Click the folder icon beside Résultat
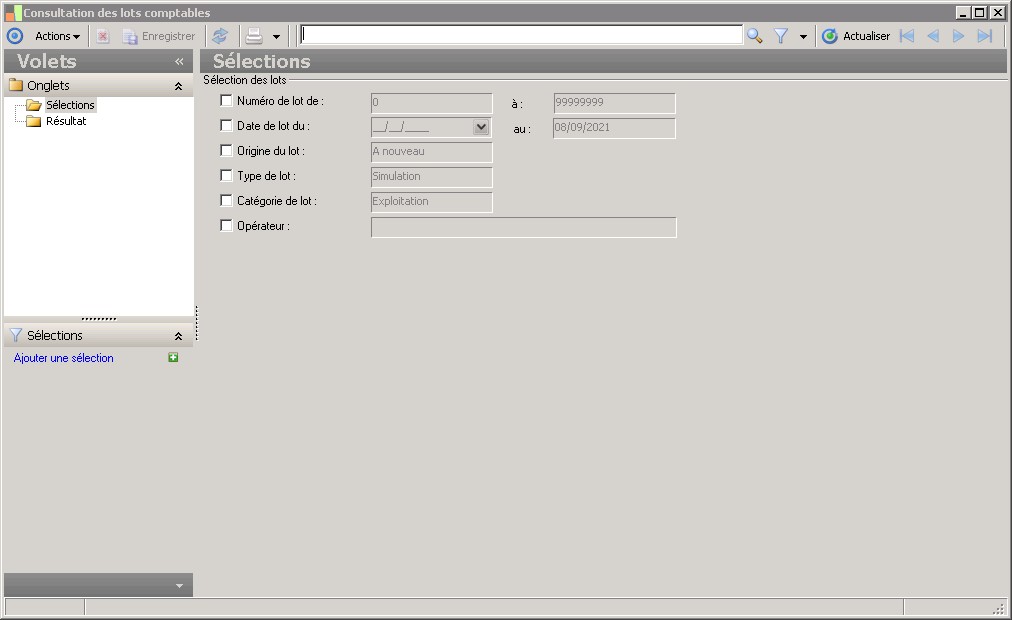This screenshot has height=620, width=1012. (x=34, y=121)
